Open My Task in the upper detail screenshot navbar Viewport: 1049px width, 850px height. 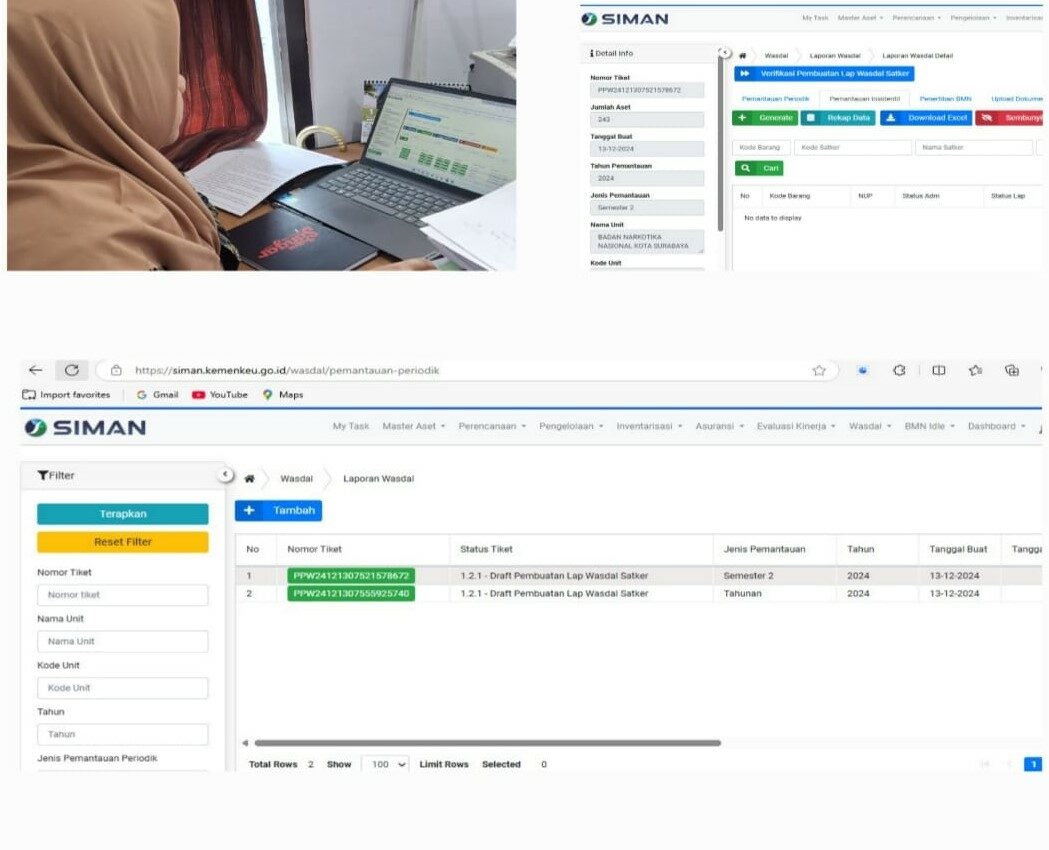click(815, 18)
